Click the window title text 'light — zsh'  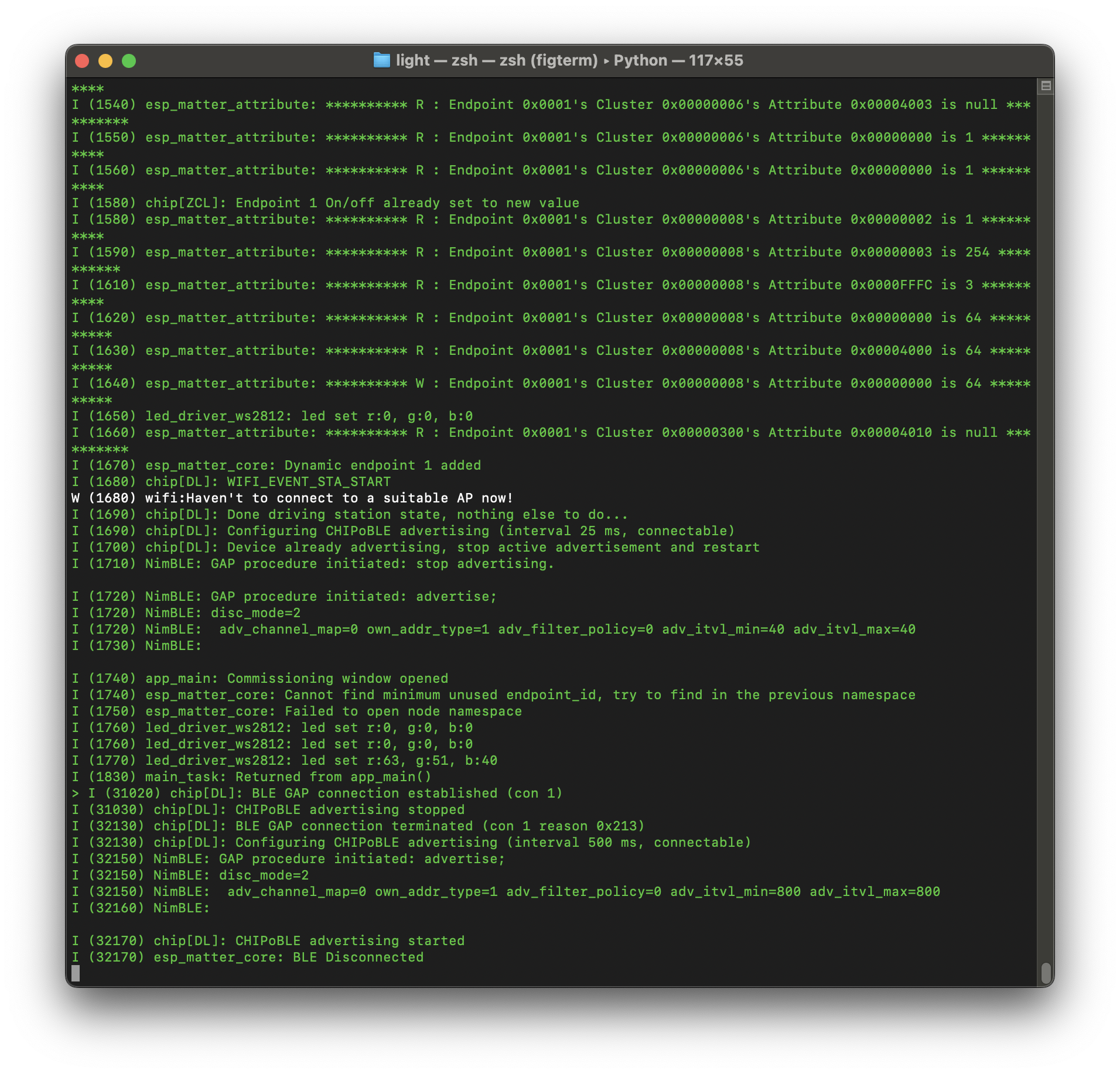coord(437,60)
